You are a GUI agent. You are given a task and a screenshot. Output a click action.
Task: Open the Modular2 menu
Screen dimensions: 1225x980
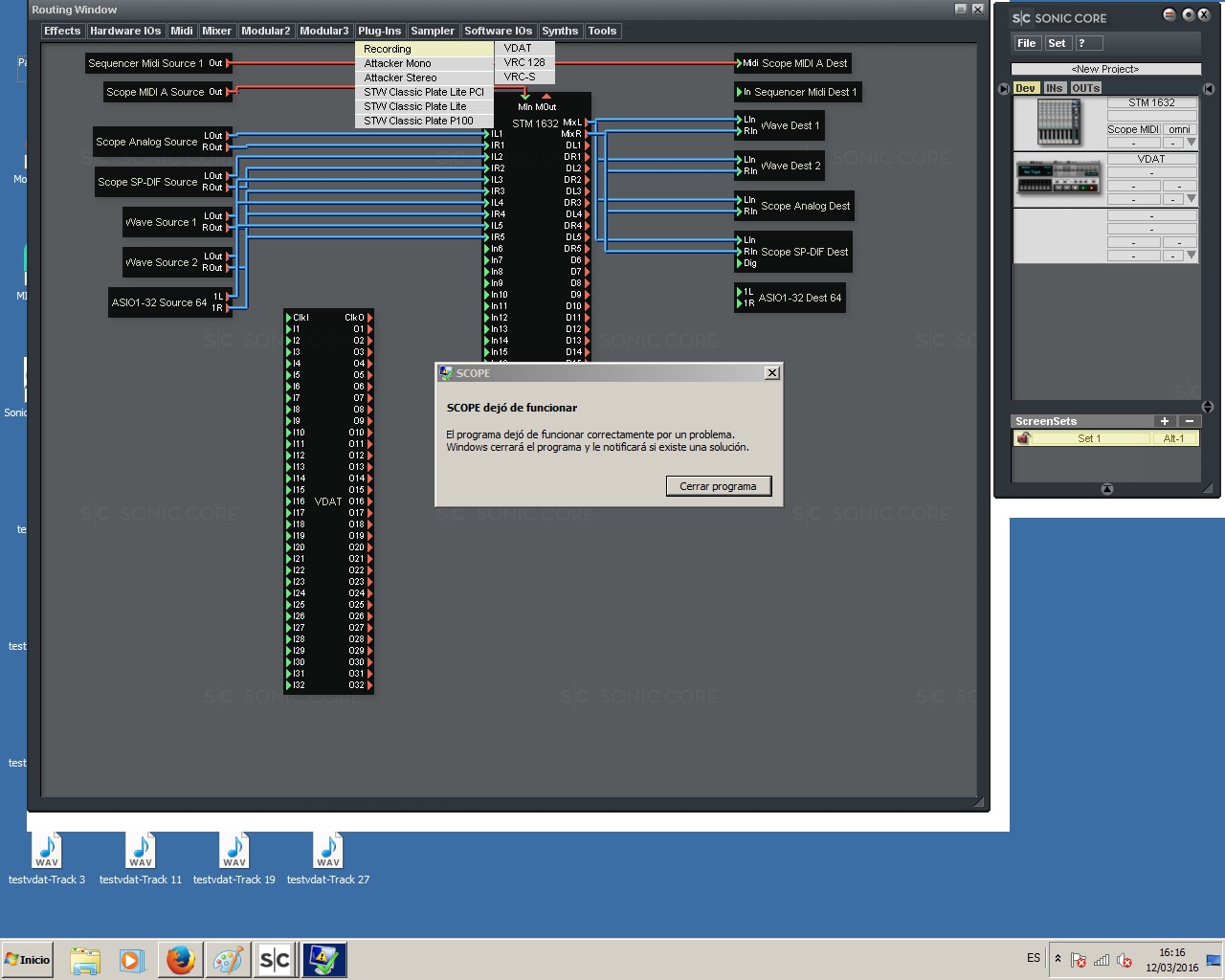click(265, 31)
